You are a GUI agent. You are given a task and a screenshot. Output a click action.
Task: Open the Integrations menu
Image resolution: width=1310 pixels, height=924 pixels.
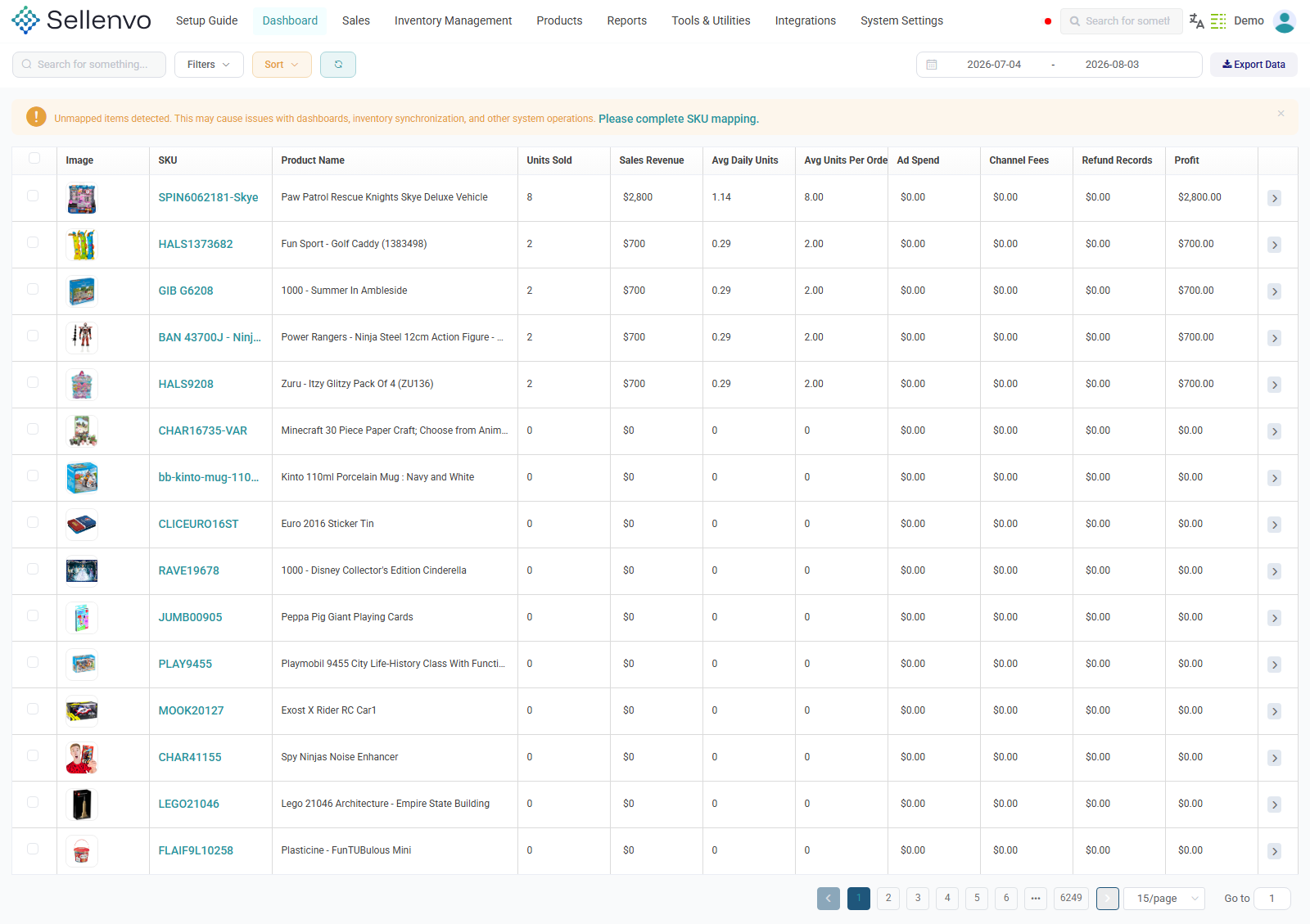point(806,20)
